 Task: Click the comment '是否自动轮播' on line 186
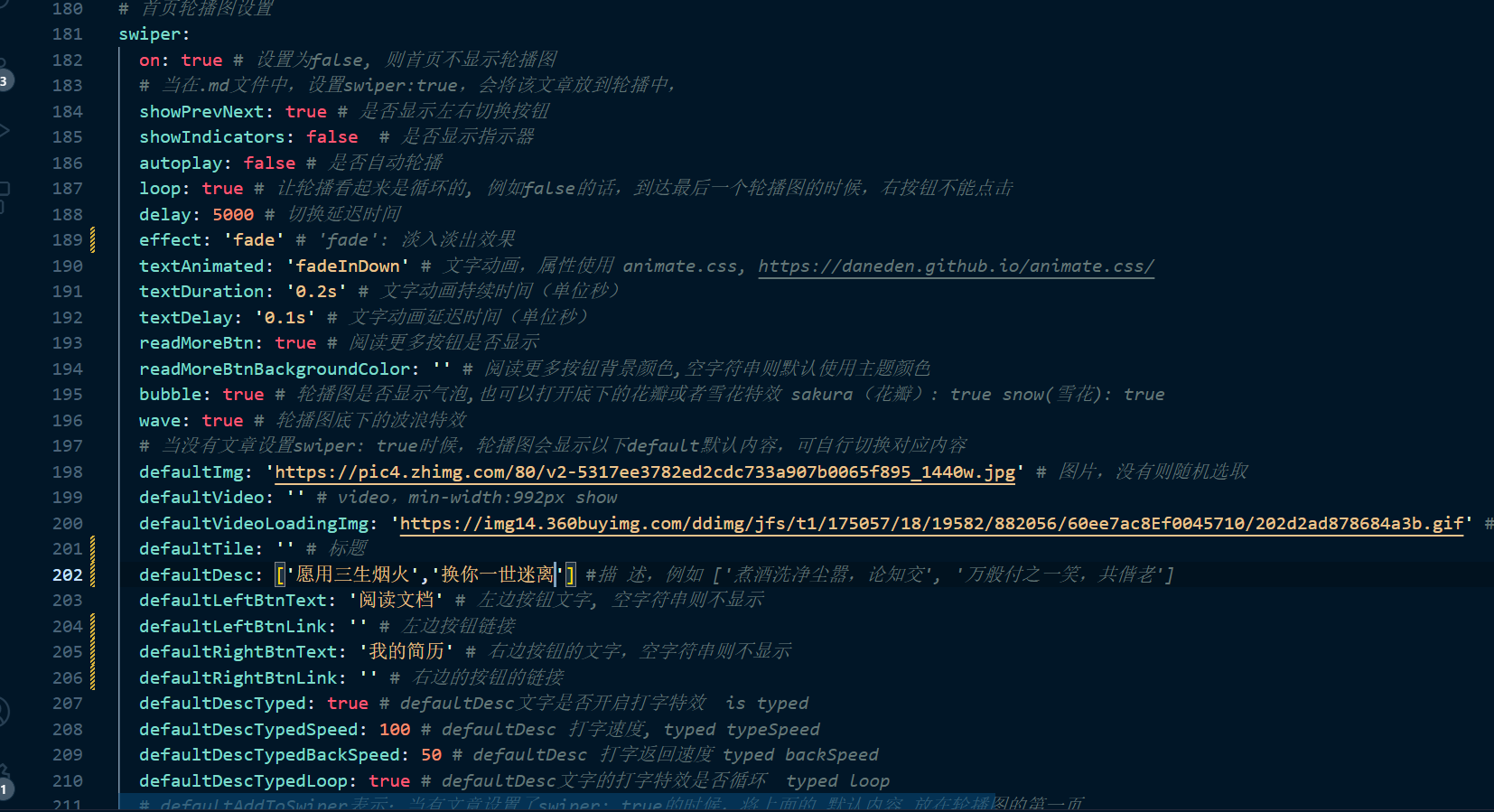click(386, 163)
